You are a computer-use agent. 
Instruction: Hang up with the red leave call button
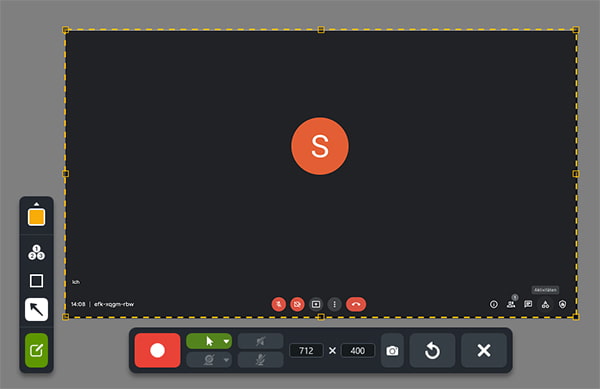tap(356, 304)
